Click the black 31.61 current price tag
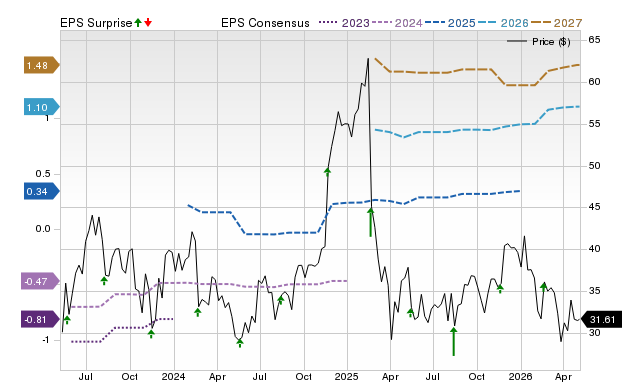Screen dimensions: 640x382 click(601, 320)
